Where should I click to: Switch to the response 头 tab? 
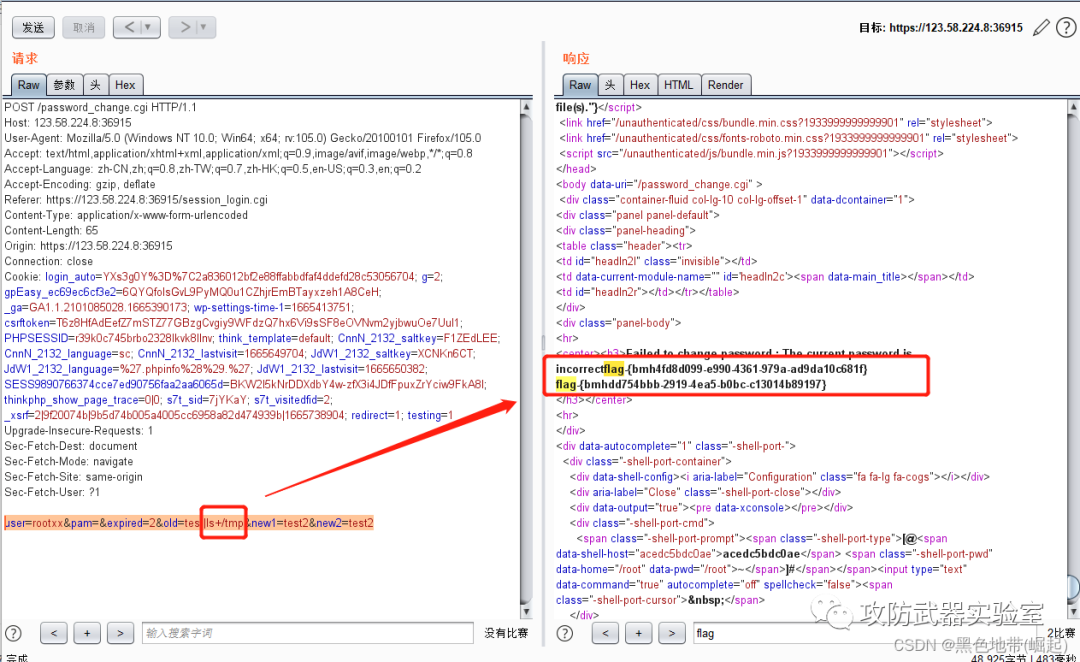610,85
